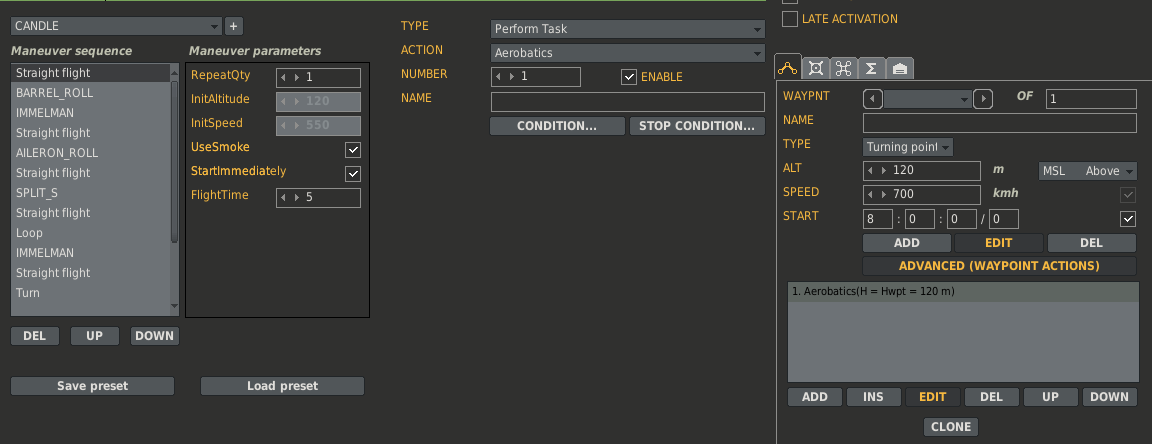Image resolution: width=1152 pixels, height=444 pixels.
Task: Open the route waypoints tab icon
Action: point(788,68)
